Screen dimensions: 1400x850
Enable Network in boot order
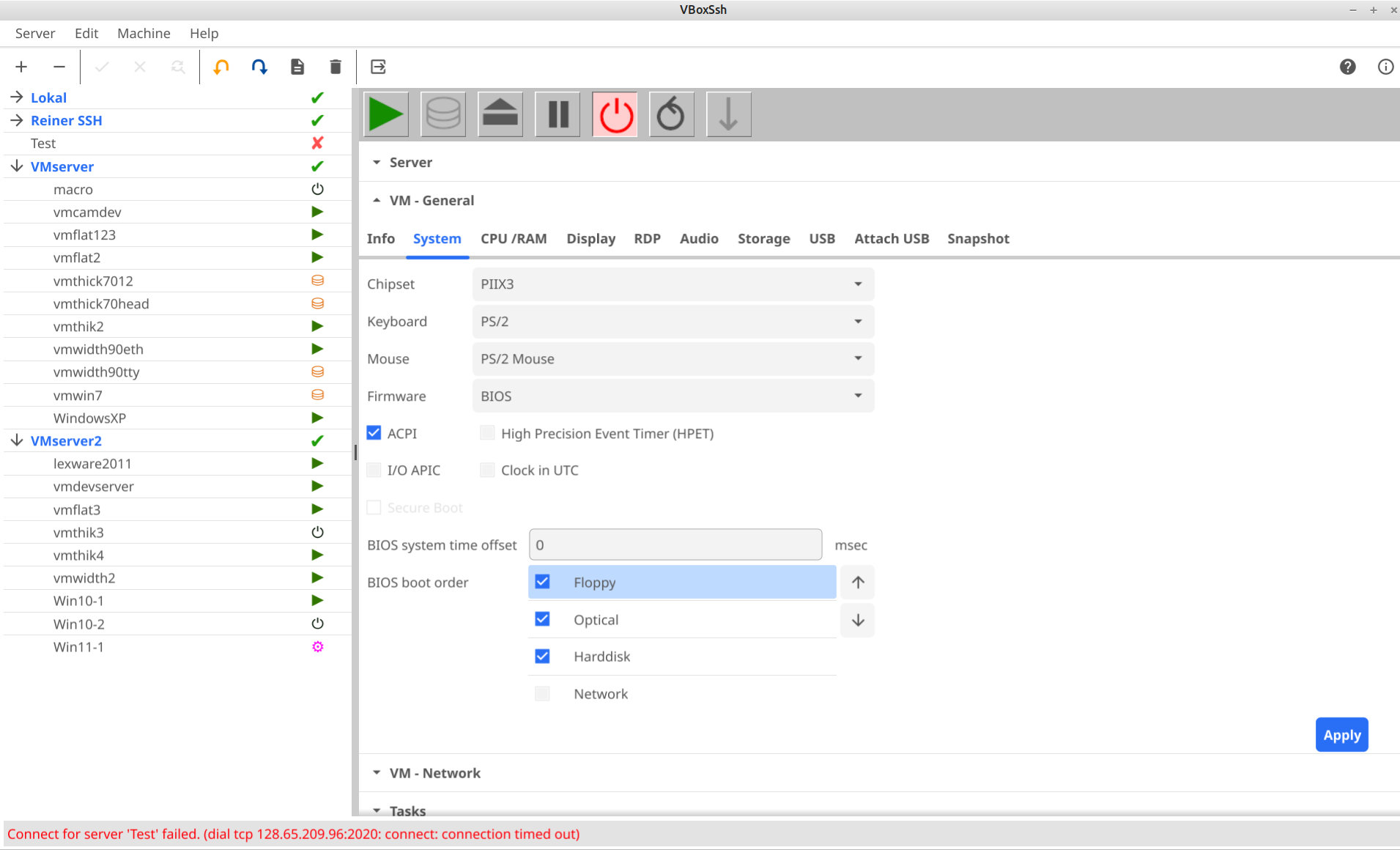[542, 693]
